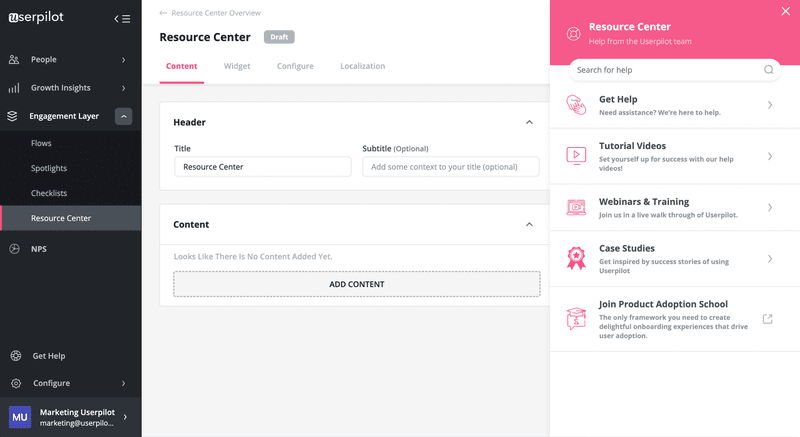This screenshot has height=437, width=800.
Task: Switch to the Localization tab
Action: click(363, 66)
